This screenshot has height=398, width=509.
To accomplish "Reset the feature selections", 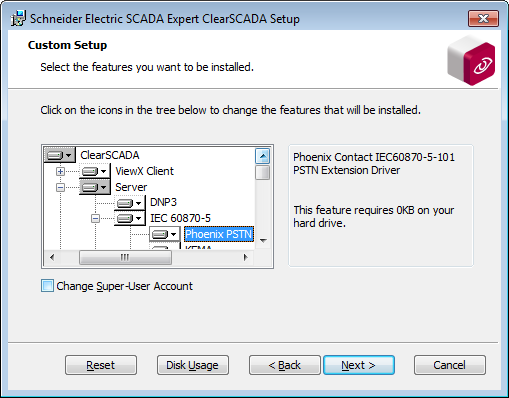I will (101, 365).
